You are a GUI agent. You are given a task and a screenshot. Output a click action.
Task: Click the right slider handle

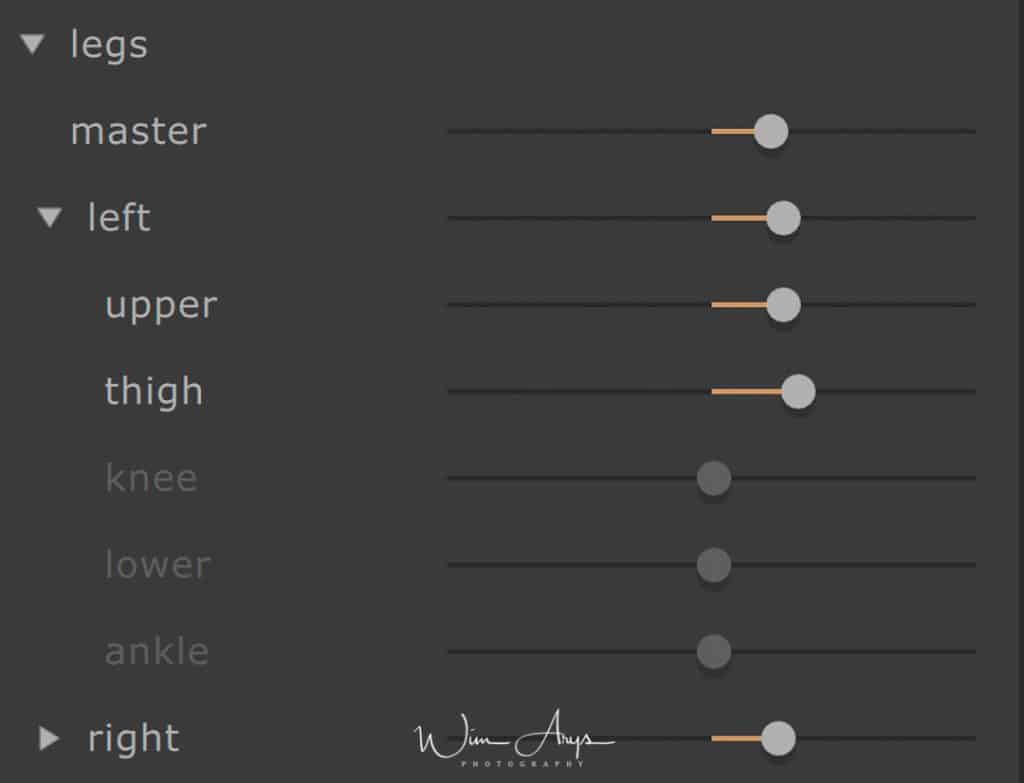click(778, 739)
